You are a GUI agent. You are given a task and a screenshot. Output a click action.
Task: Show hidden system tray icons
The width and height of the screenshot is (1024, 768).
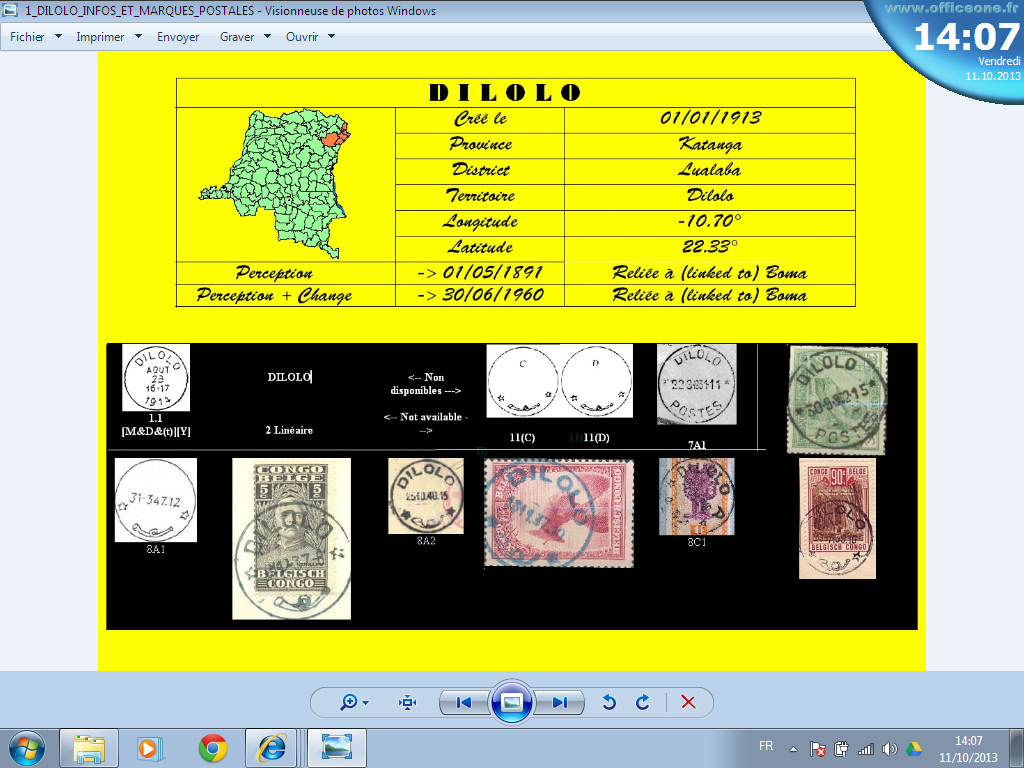(792, 747)
